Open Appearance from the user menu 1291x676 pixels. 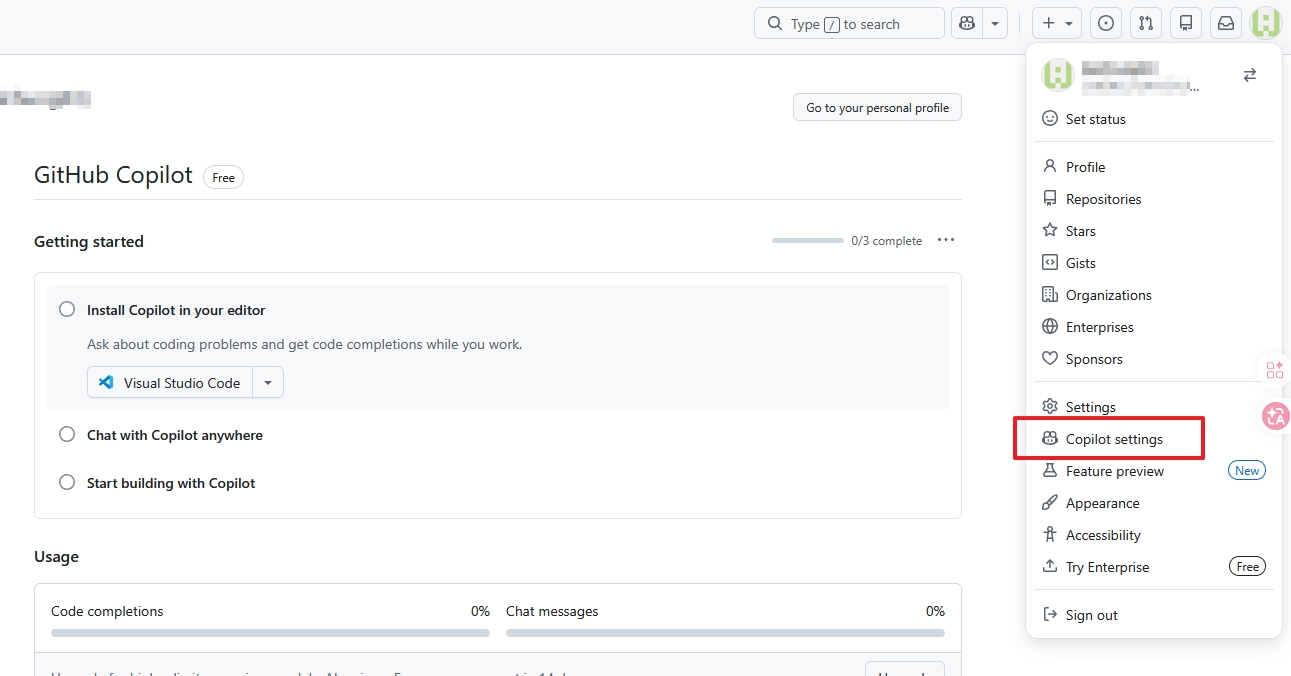pos(1154,503)
